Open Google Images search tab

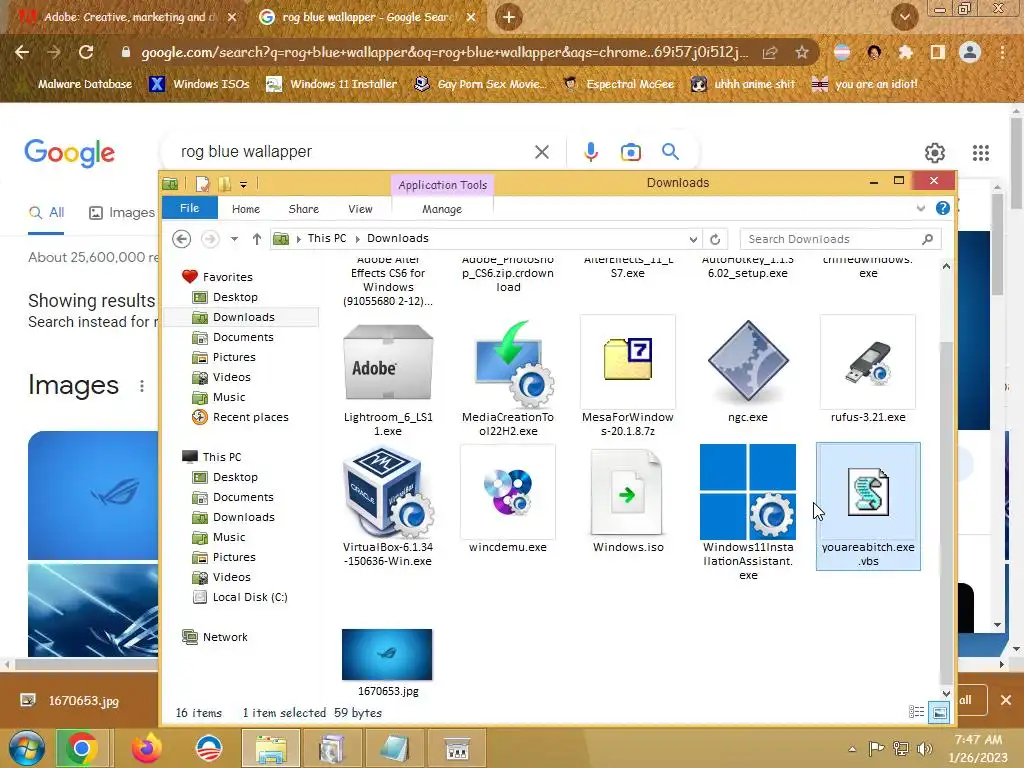coord(122,212)
